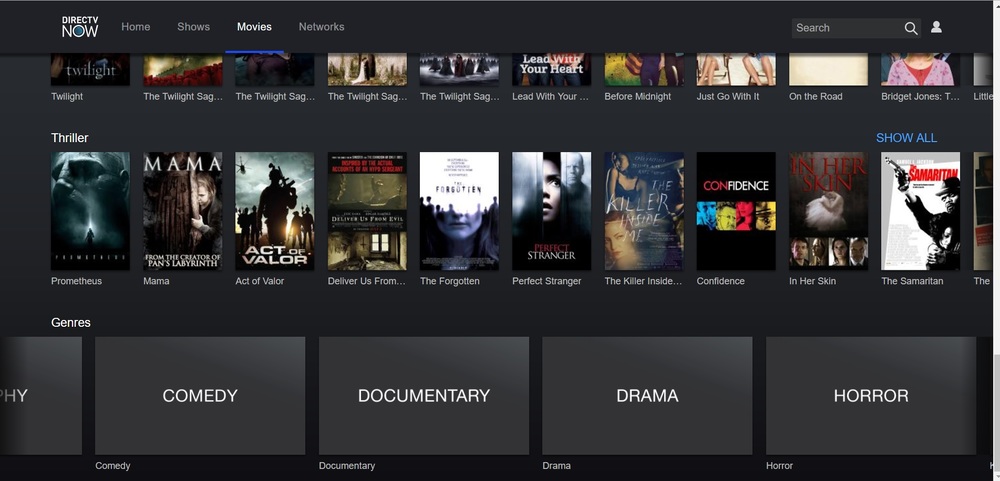Click the Comedy label under tile
Screen dimensions: 1000x481
(x=113, y=466)
